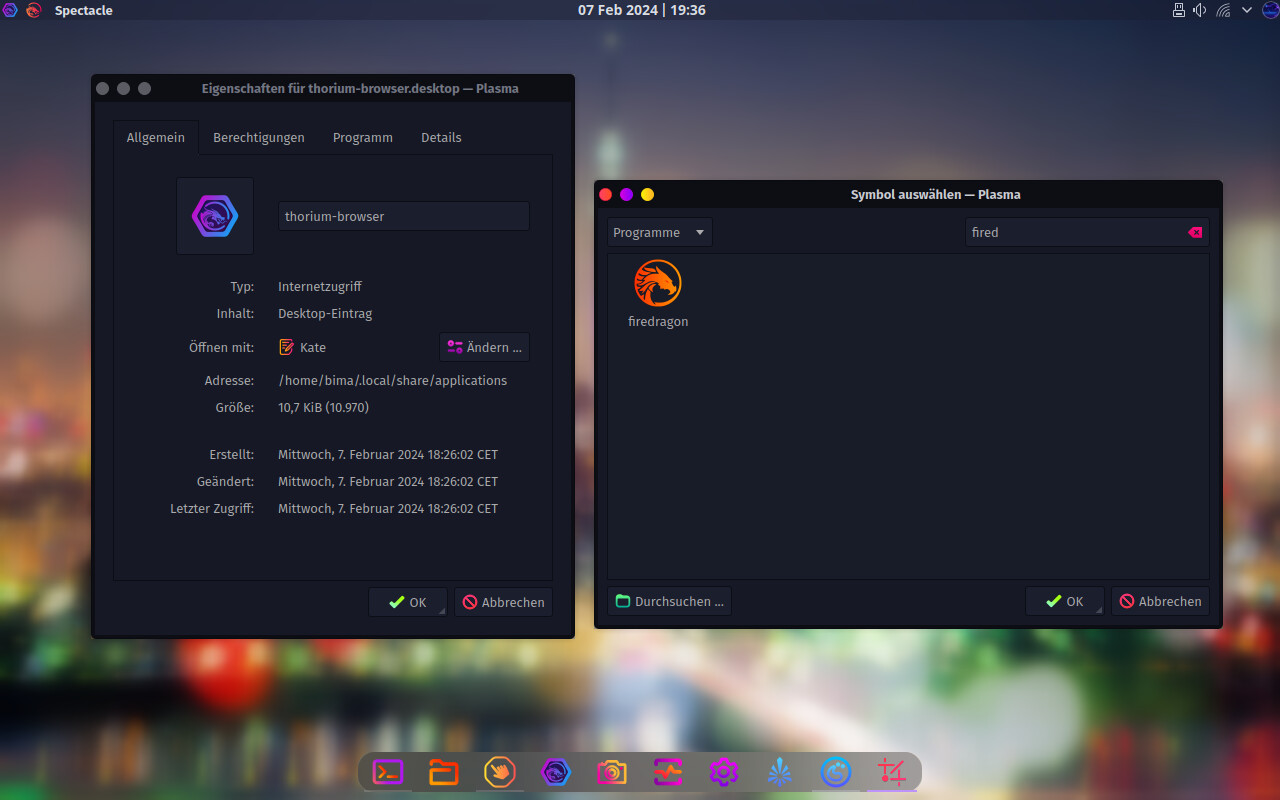Viewport: 1280px width, 800px height.
Task: Click the 'Letzter Zugriff' date value
Action: point(388,508)
